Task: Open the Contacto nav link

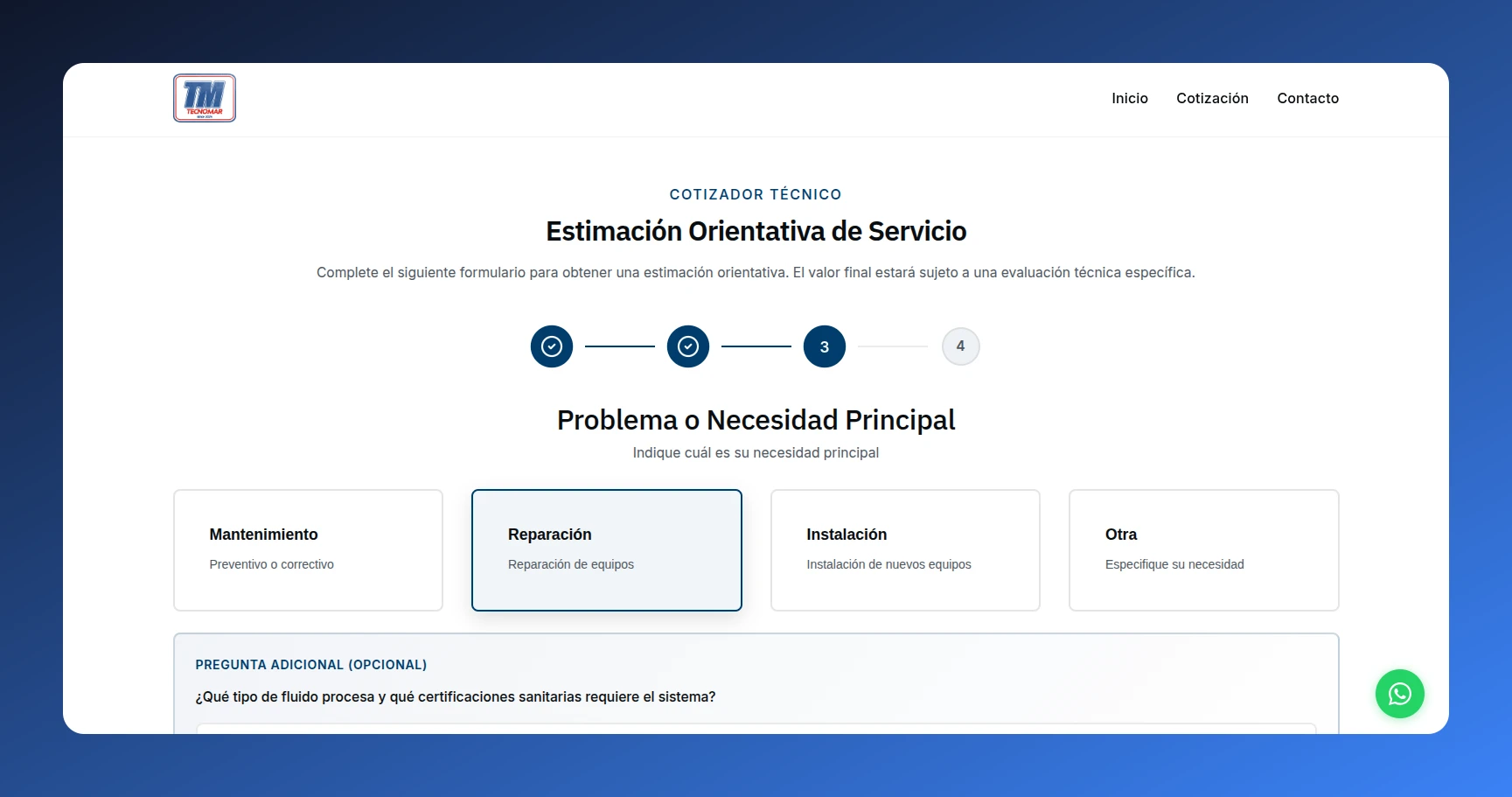Action: point(1307,98)
